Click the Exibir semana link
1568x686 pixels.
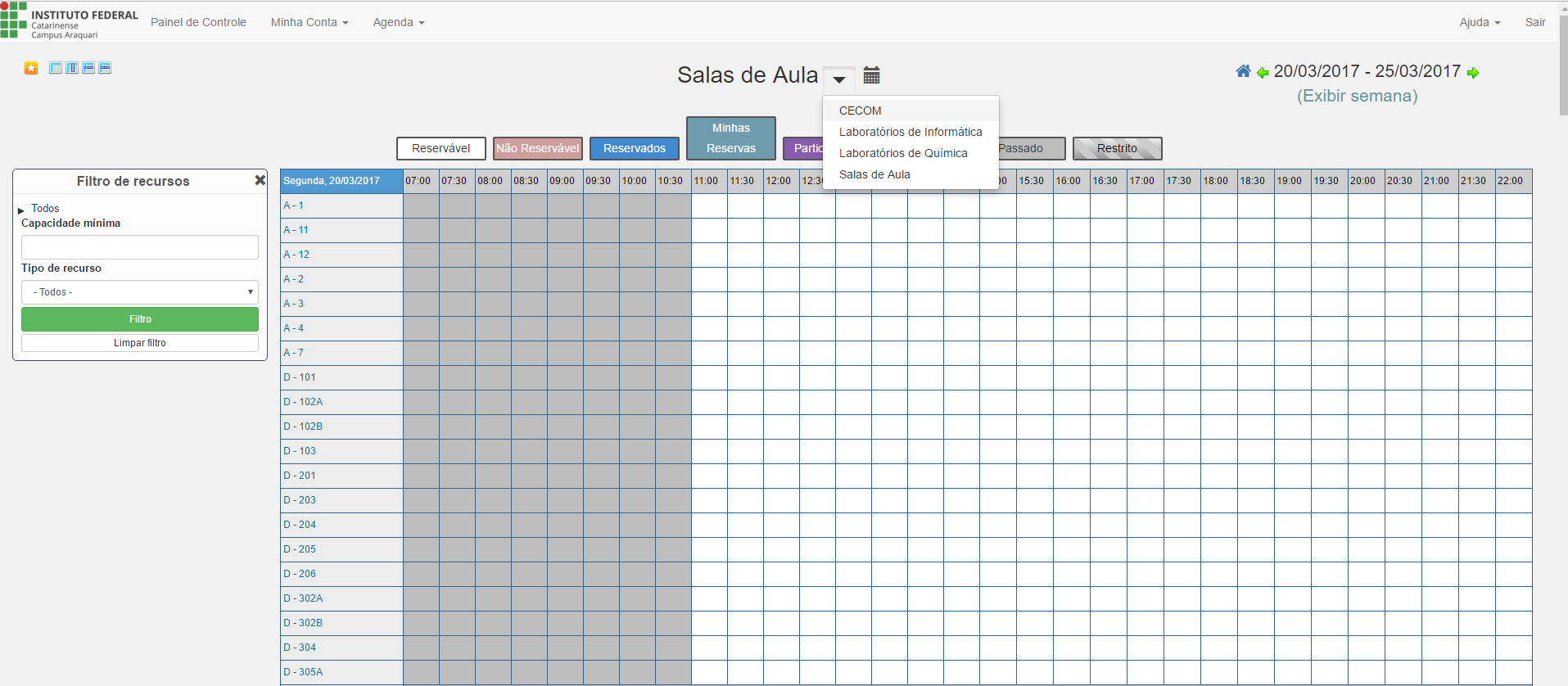point(1357,96)
